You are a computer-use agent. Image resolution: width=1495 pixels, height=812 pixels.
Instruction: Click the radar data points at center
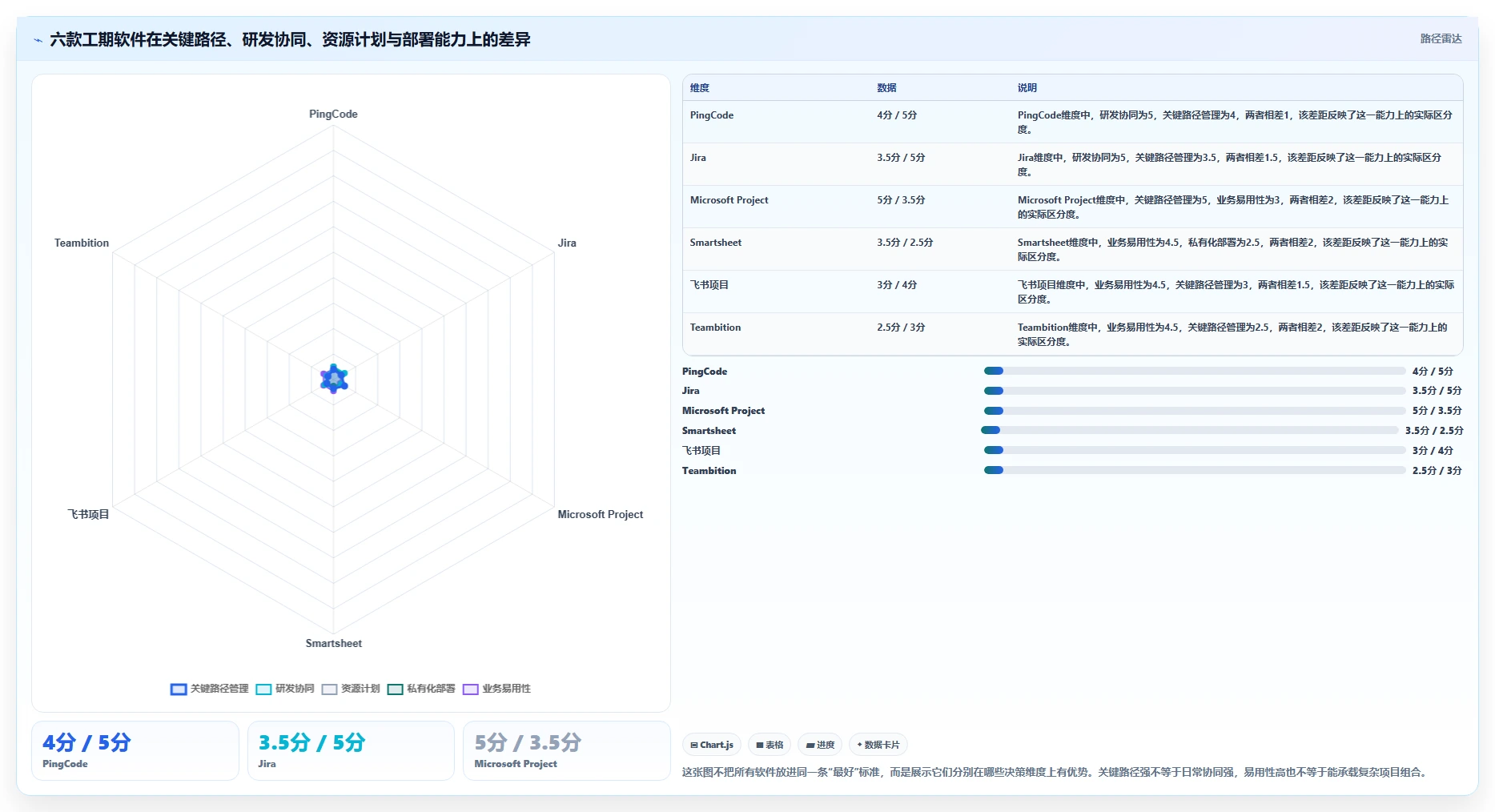coord(334,379)
